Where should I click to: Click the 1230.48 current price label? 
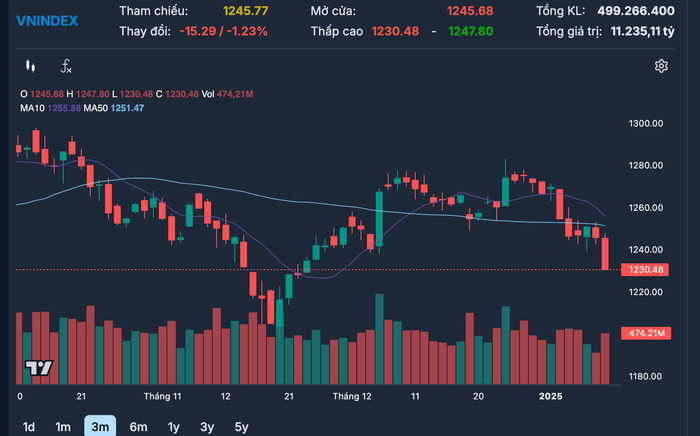pyautogui.click(x=645, y=270)
